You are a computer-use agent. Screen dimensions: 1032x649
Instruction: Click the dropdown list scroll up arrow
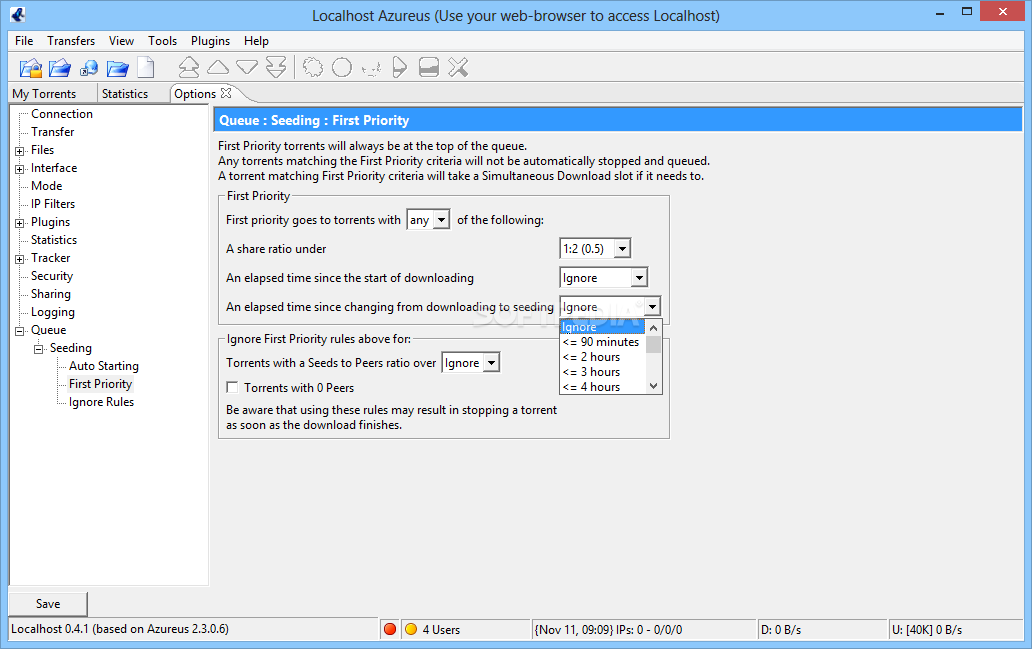tap(653, 327)
